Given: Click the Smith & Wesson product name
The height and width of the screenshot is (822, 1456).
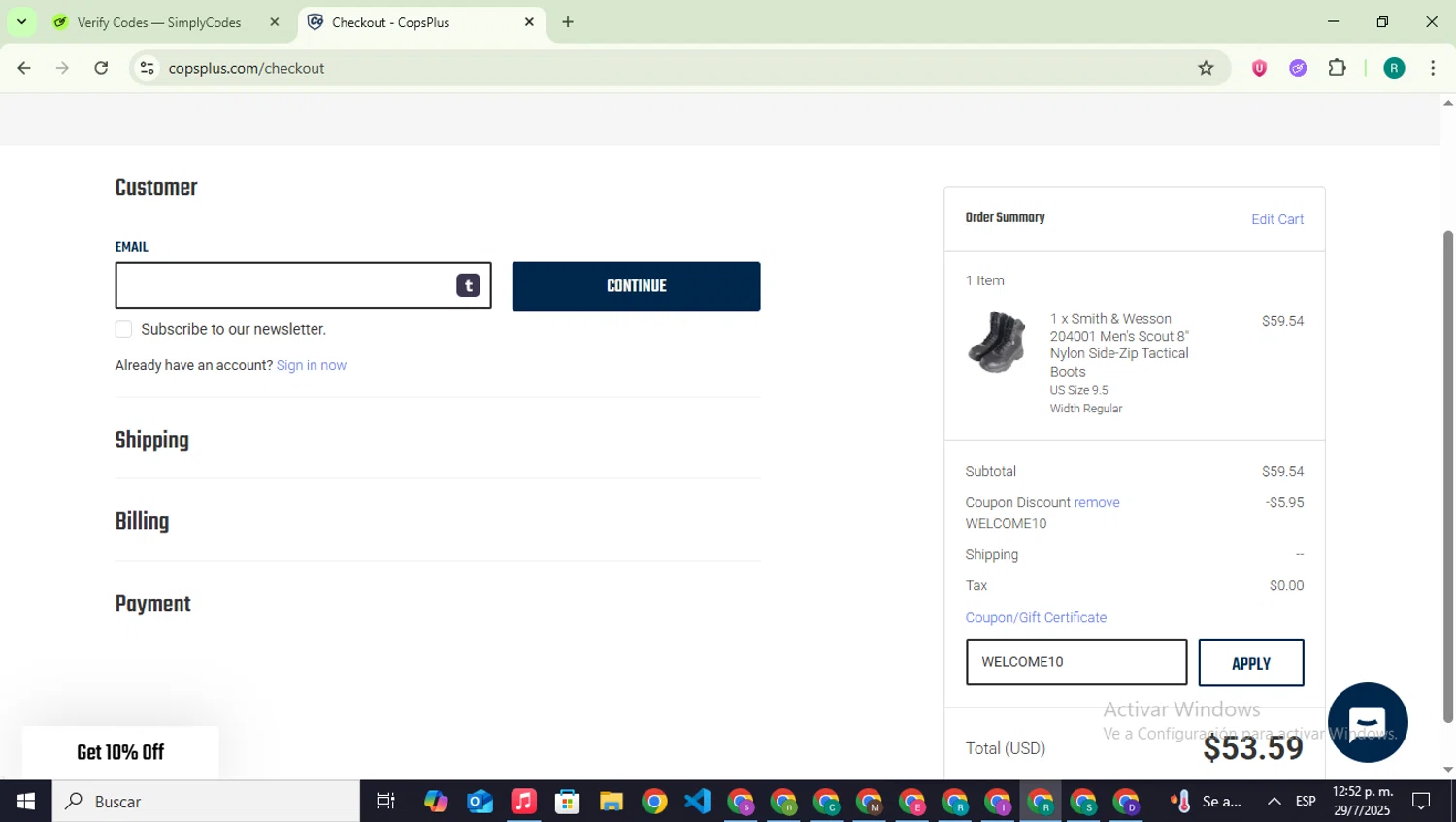Looking at the screenshot, I should click(1119, 345).
